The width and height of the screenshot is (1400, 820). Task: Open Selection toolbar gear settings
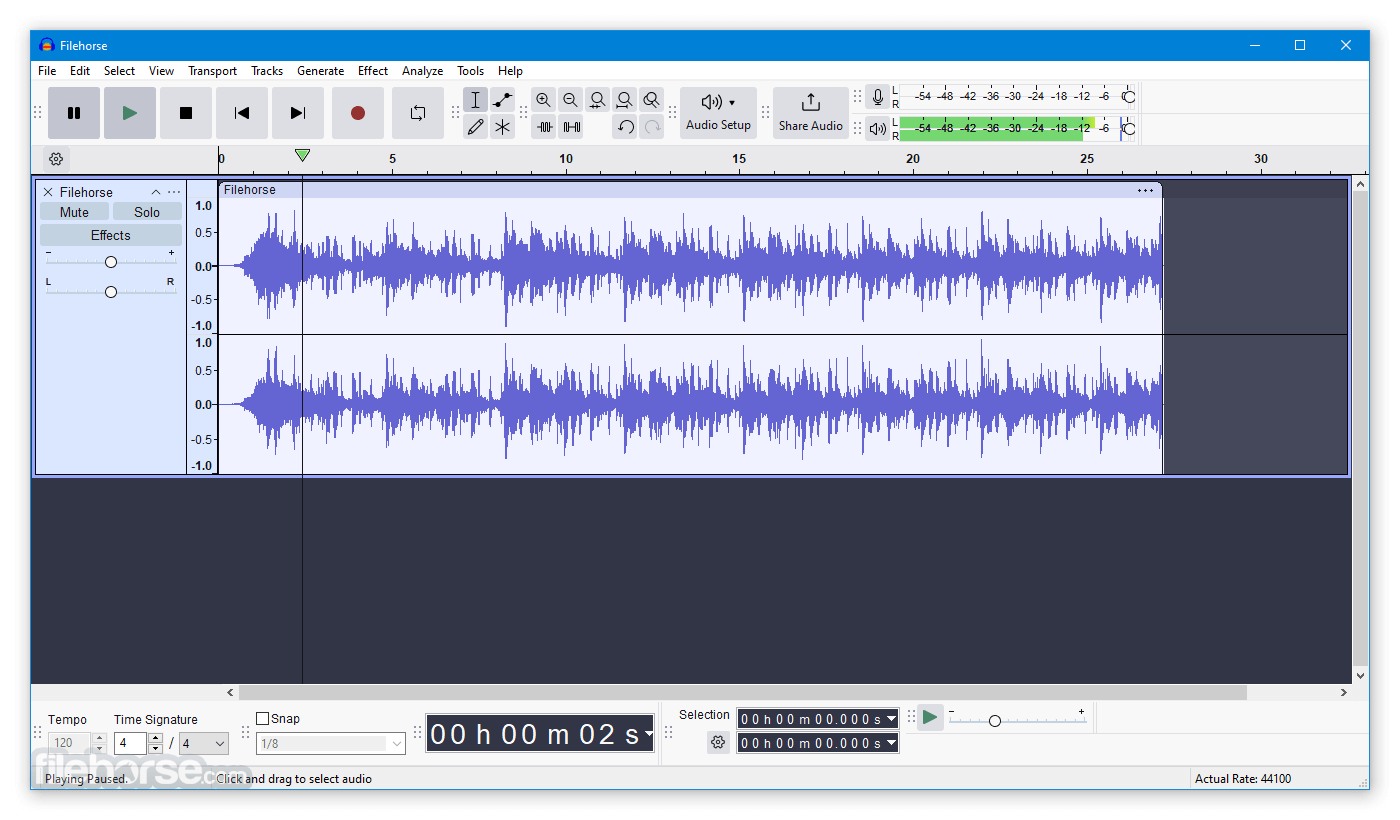tap(718, 742)
